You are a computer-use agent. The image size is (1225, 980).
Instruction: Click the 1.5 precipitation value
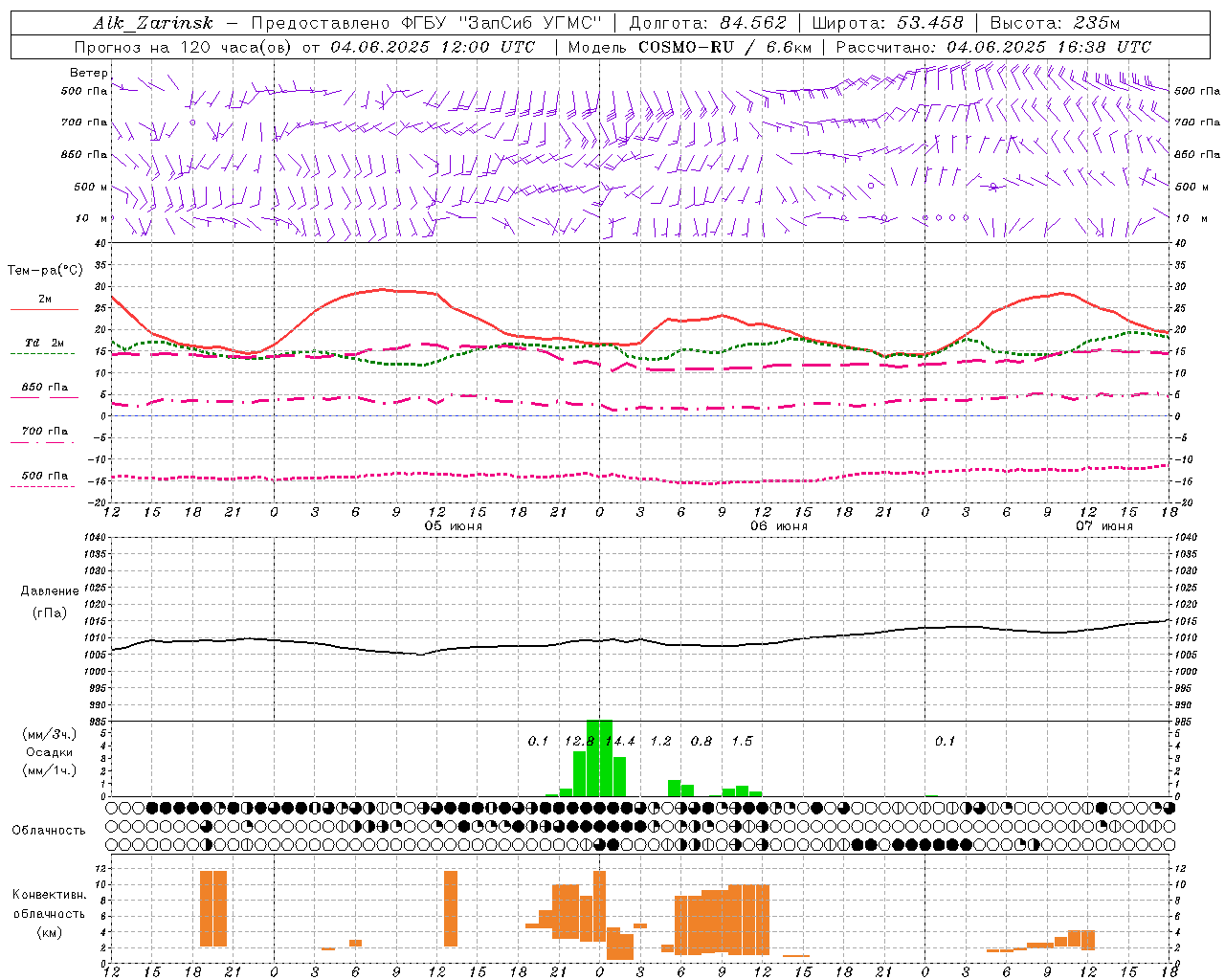pos(742,741)
